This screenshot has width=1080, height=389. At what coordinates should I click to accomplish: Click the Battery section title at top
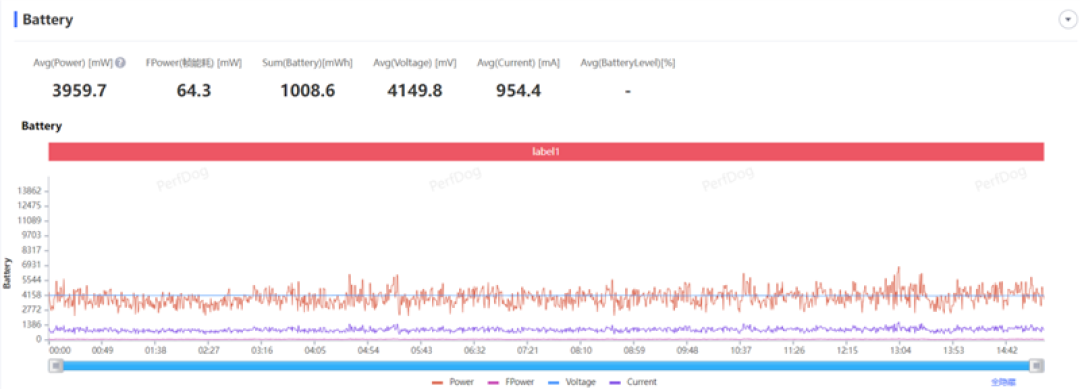(48, 20)
